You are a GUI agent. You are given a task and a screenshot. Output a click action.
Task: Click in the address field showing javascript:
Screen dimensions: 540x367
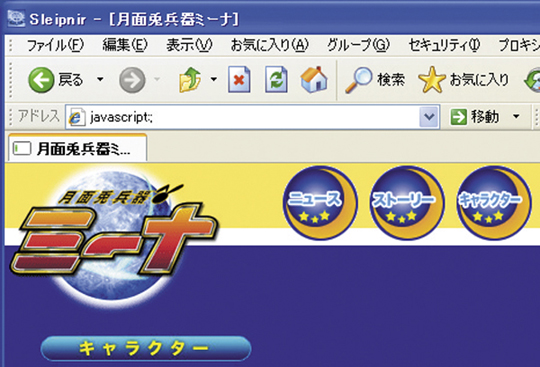tap(252, 117)
